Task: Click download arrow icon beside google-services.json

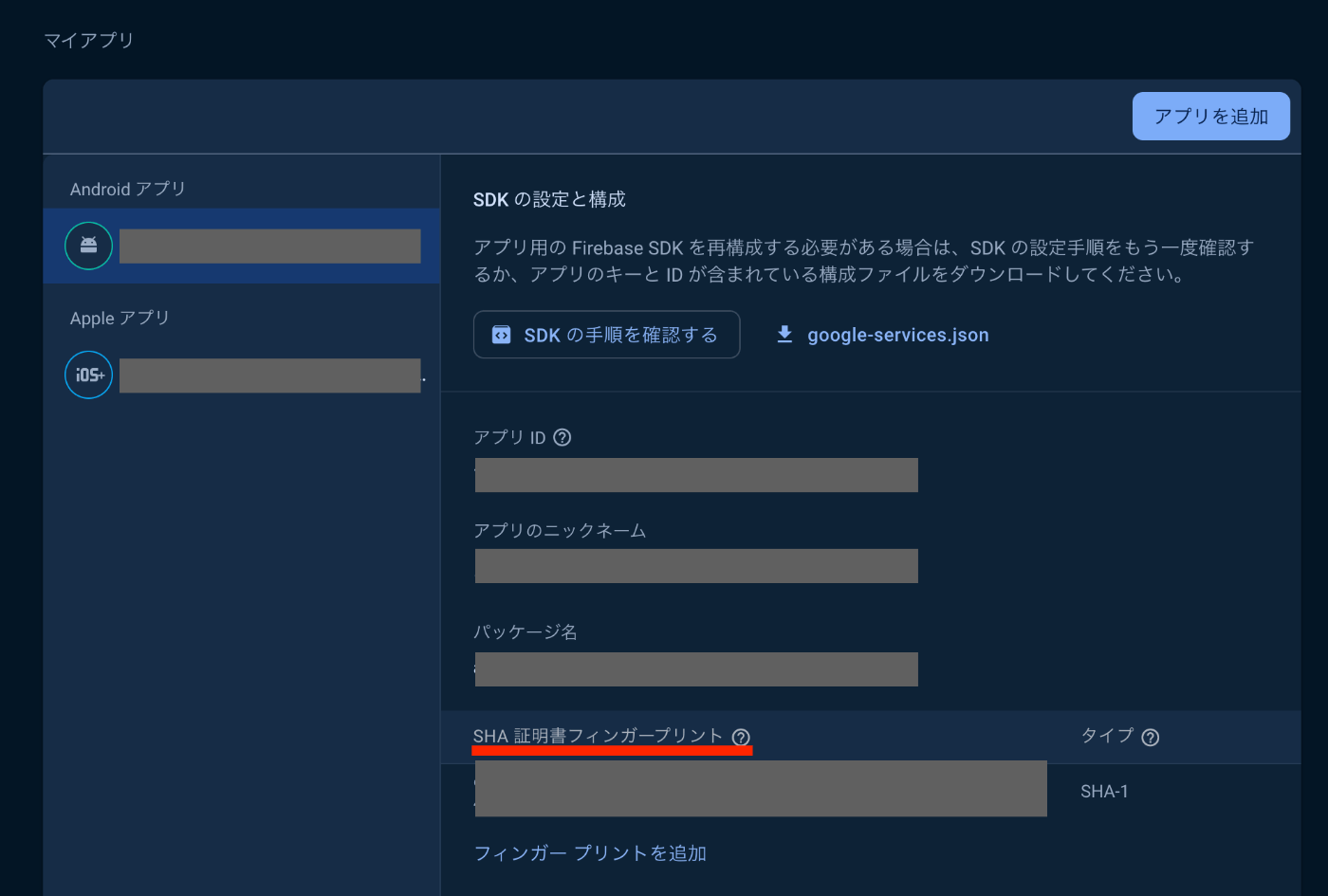Action: coord(784,335)
